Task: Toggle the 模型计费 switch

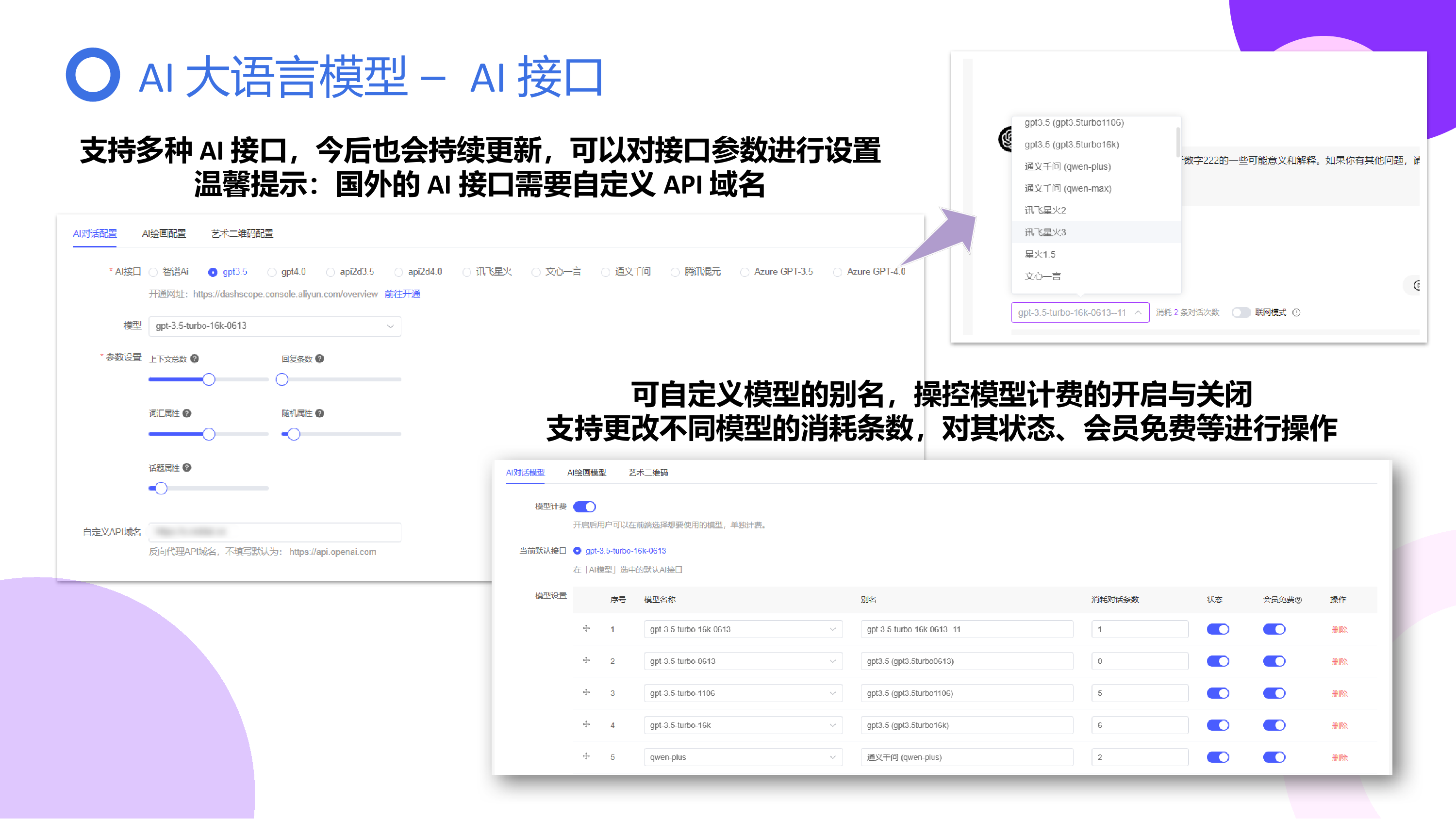Action: tap(584, 507)
